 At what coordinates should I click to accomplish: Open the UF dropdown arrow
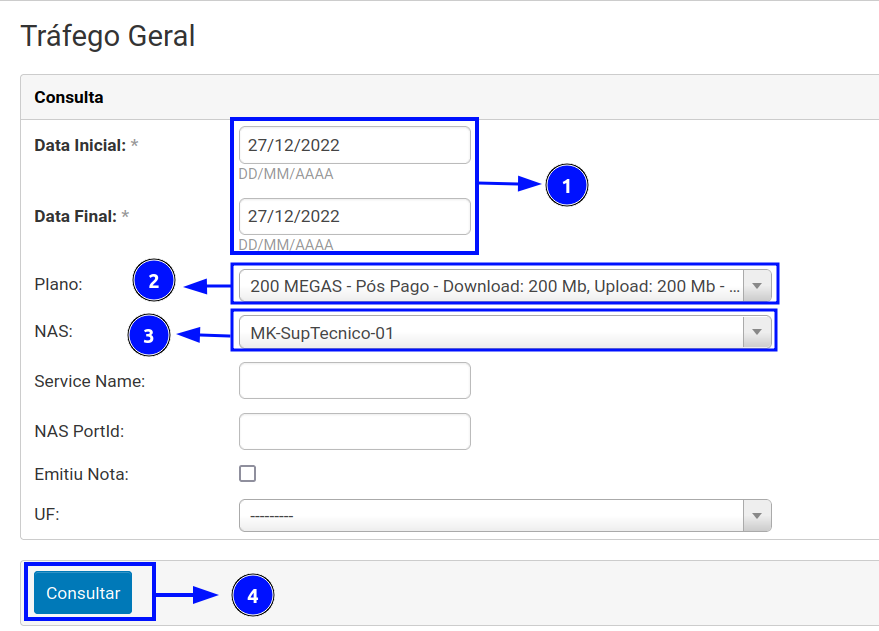click(757, 516)
